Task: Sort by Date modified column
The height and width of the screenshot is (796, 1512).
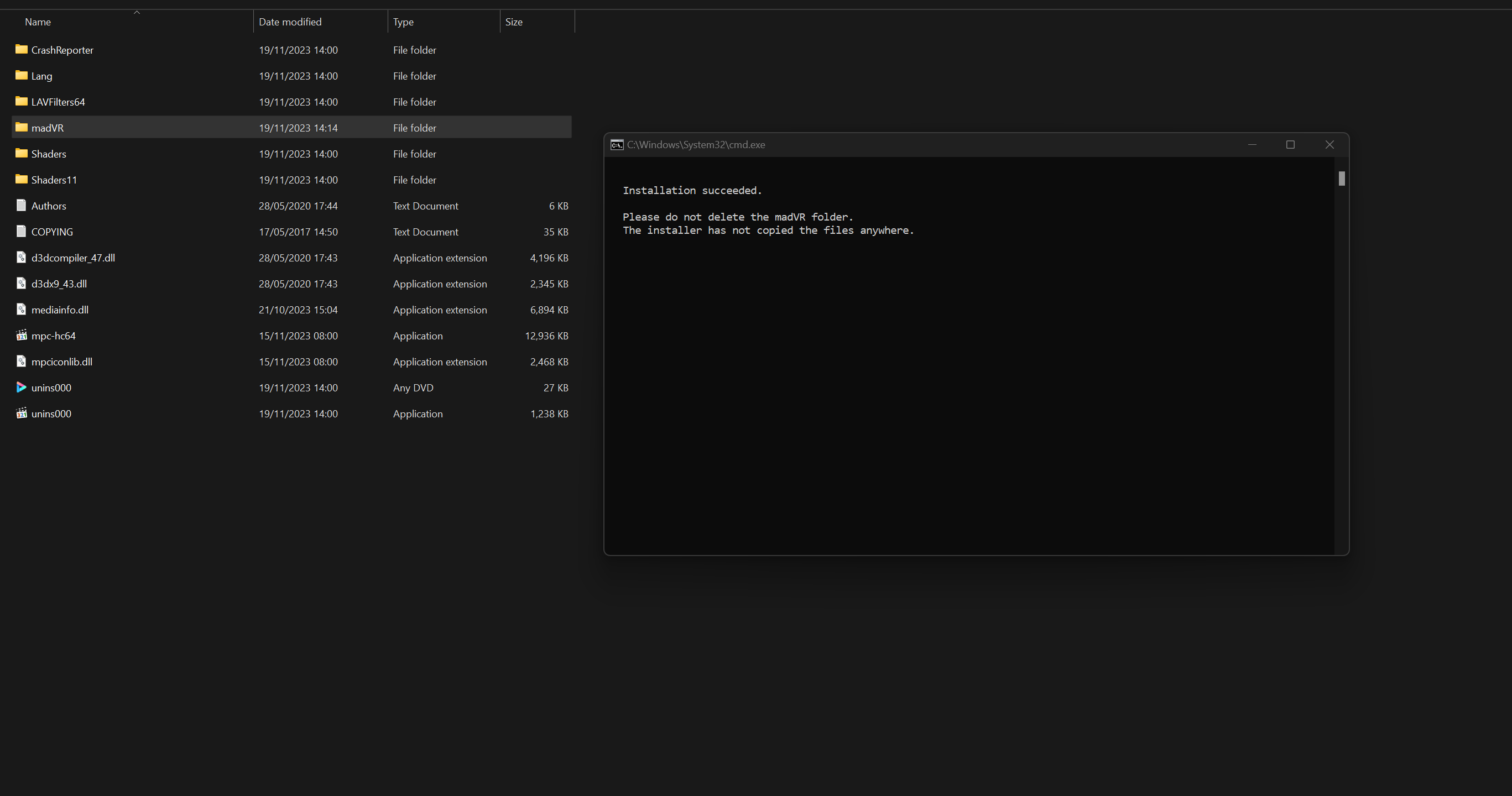Action: [x=290, y=22]
